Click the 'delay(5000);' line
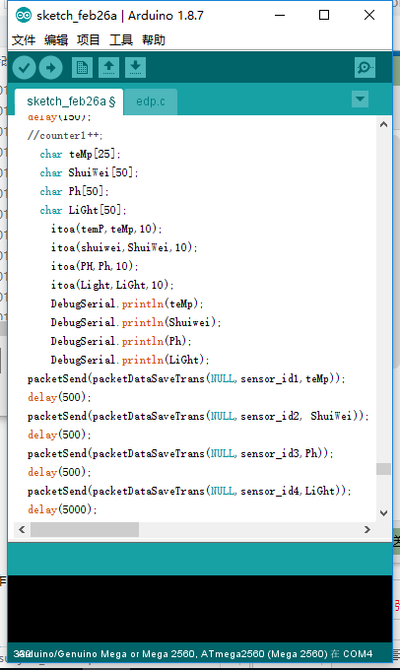 (x=62, y=509)
